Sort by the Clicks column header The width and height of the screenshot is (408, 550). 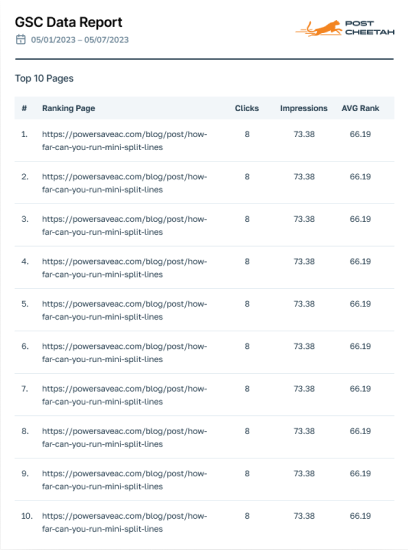pyautogui.click(x=247, y=108)
